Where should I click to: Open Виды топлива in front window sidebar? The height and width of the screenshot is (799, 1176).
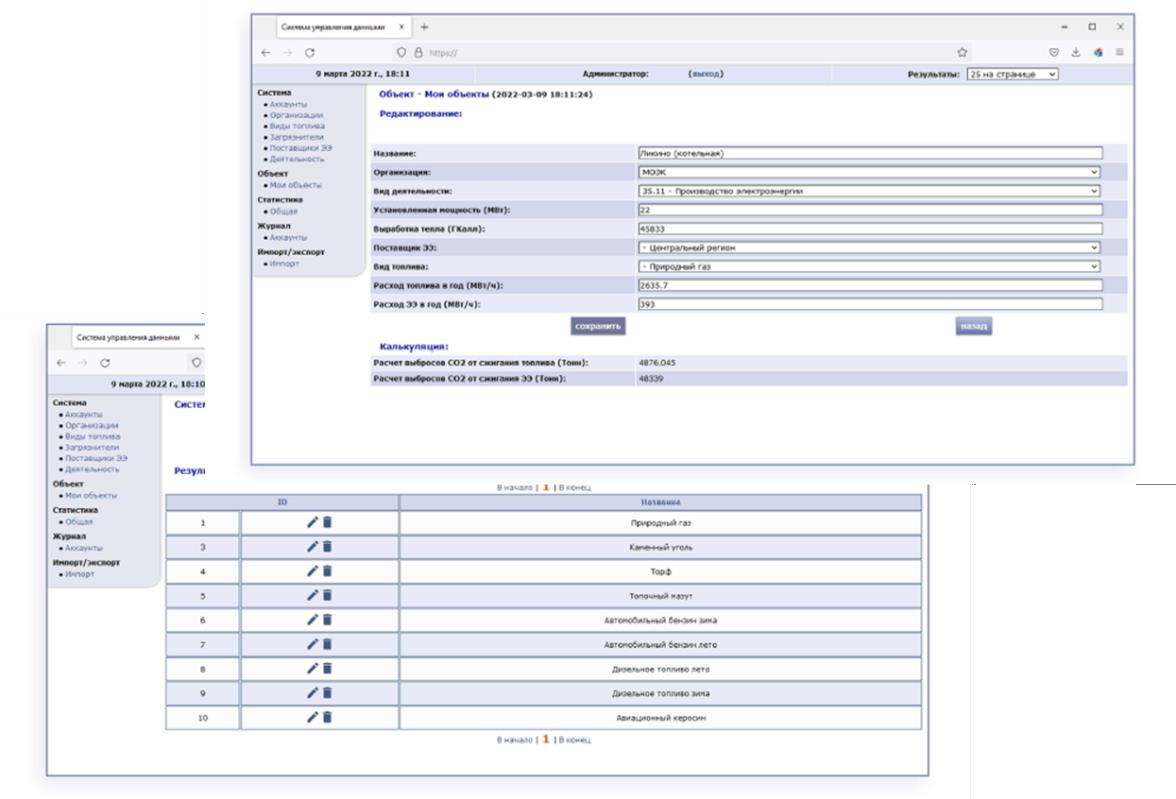point(297,126)
